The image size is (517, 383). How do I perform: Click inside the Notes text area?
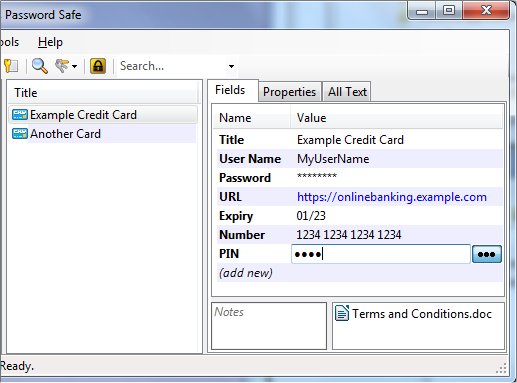tap(269, 326)
